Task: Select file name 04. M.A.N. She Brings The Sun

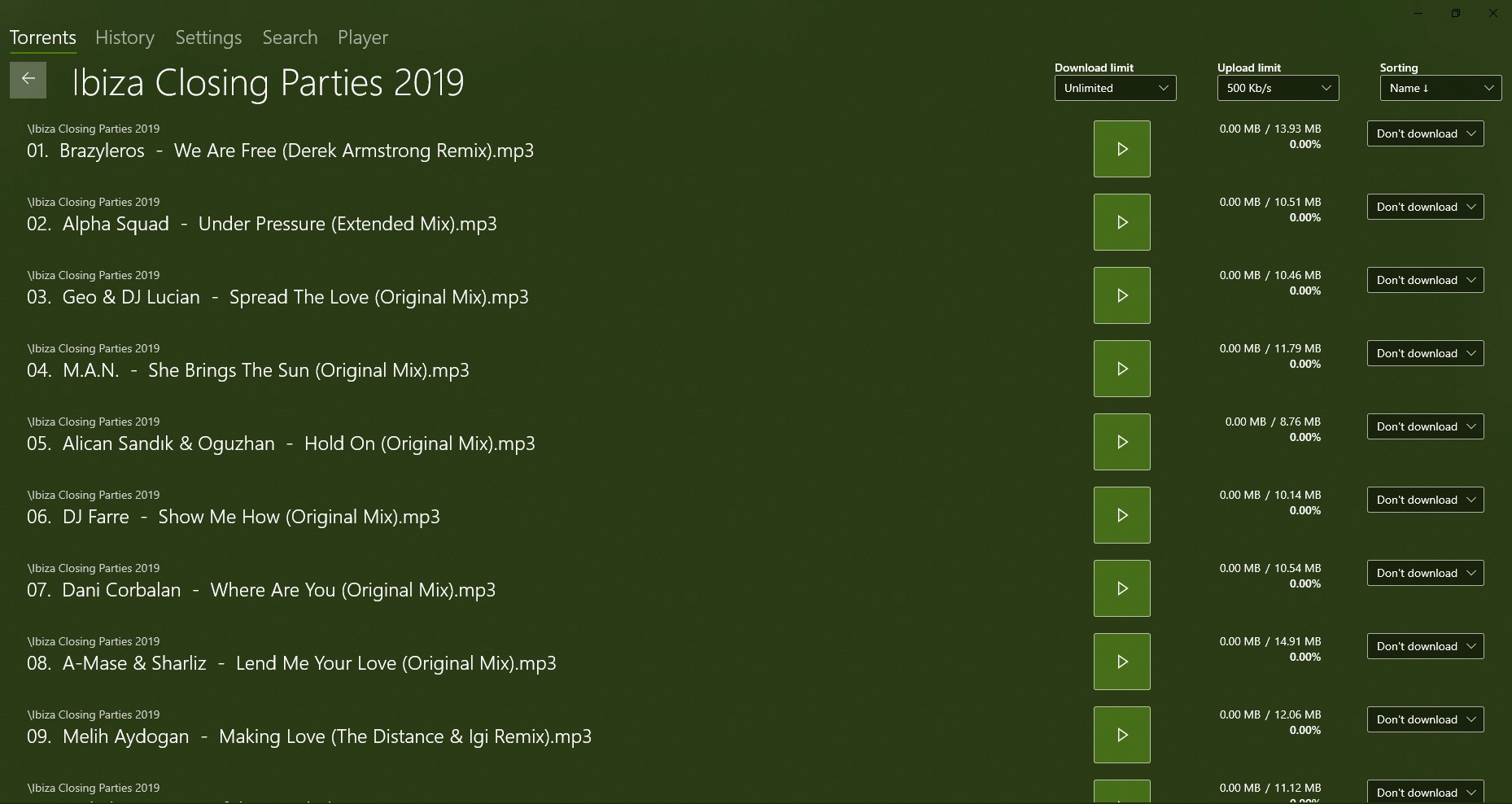Action: point(248,370)
